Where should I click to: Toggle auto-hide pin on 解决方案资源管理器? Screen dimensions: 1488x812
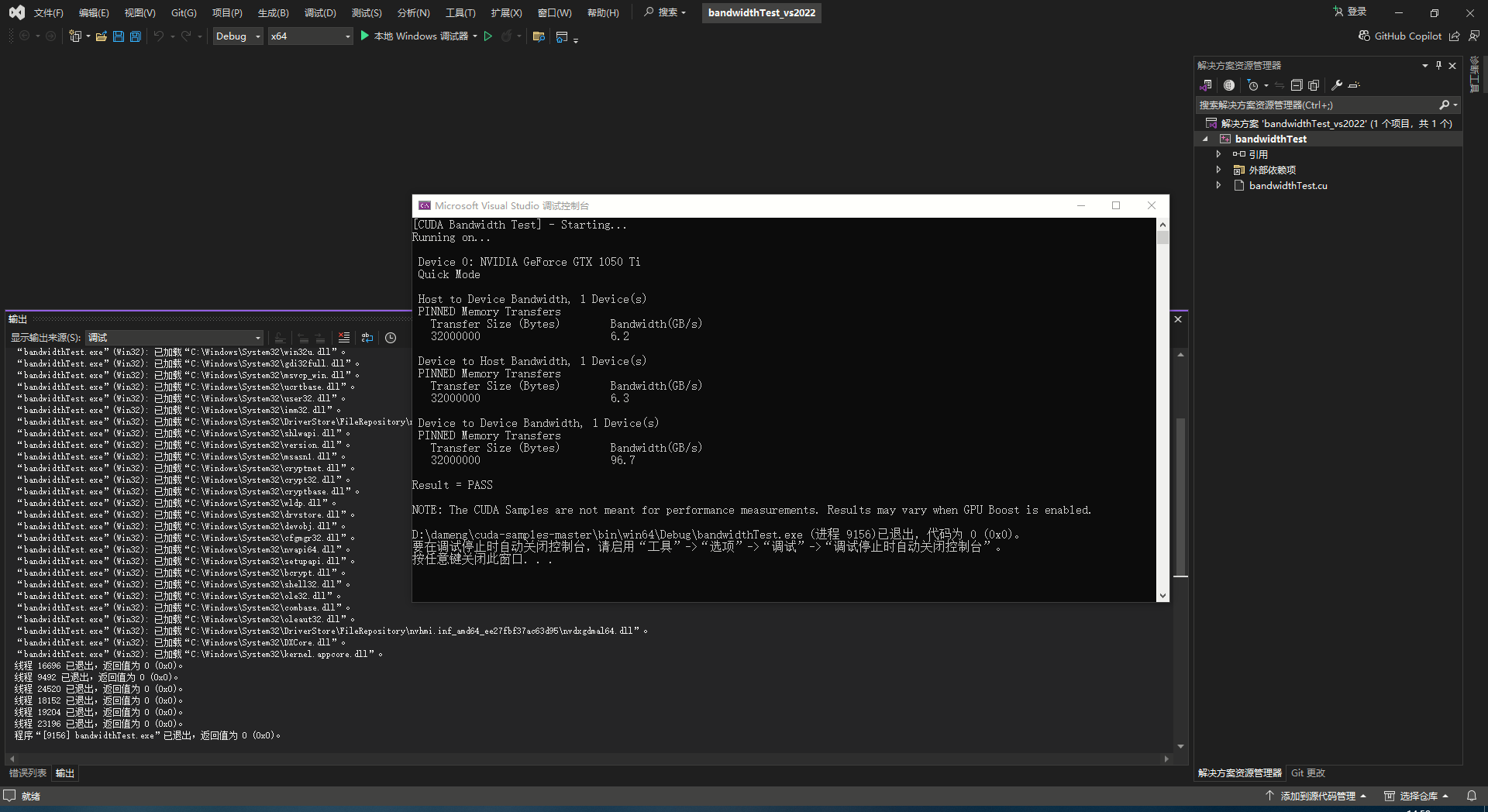1438,65
